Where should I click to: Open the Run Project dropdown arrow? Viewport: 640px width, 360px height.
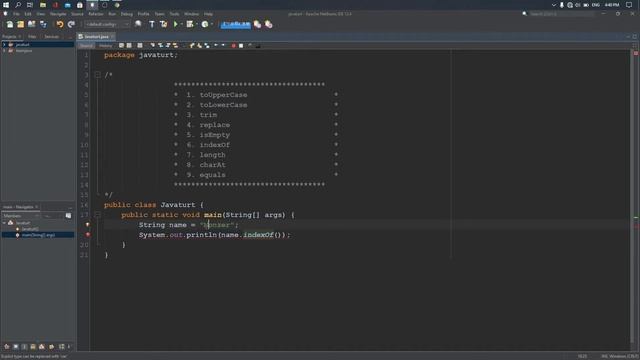(182, 24)
